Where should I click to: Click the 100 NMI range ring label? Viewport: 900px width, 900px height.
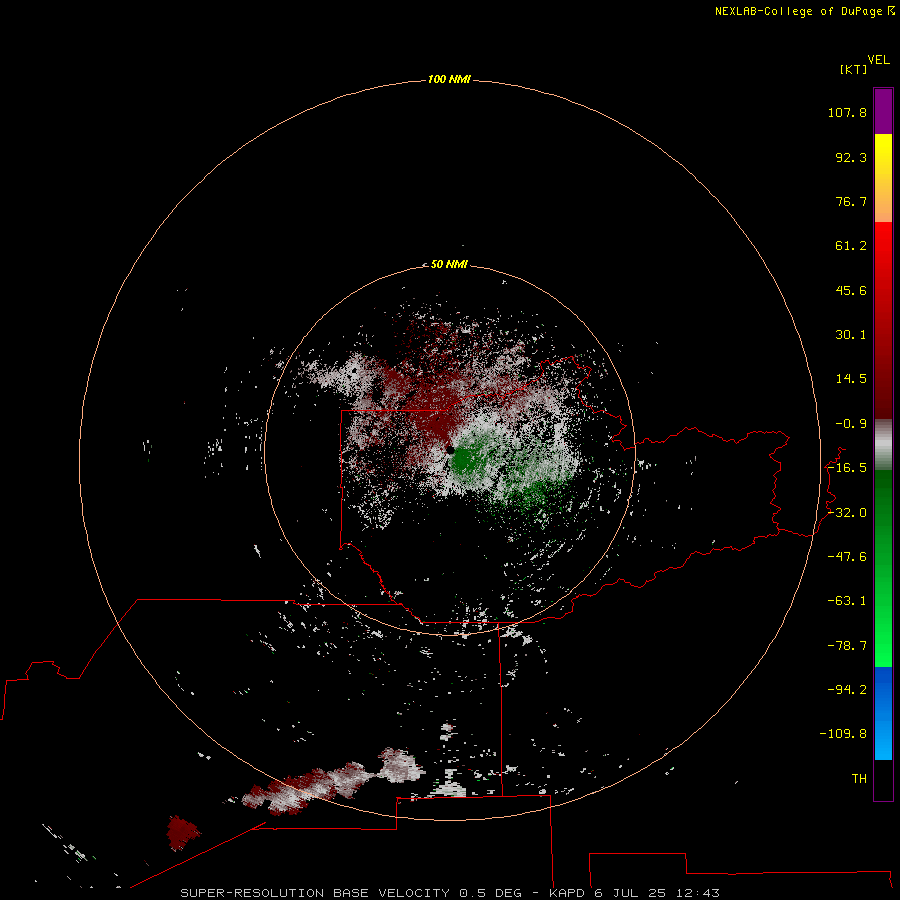click(x=449, y=79)
